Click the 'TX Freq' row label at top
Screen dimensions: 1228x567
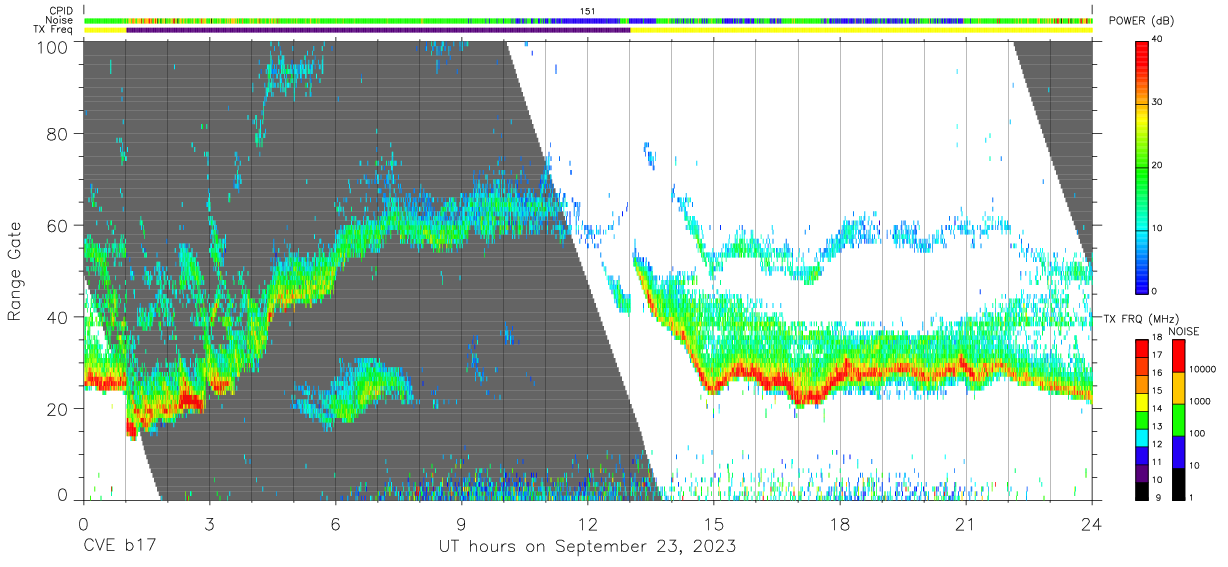55,31
